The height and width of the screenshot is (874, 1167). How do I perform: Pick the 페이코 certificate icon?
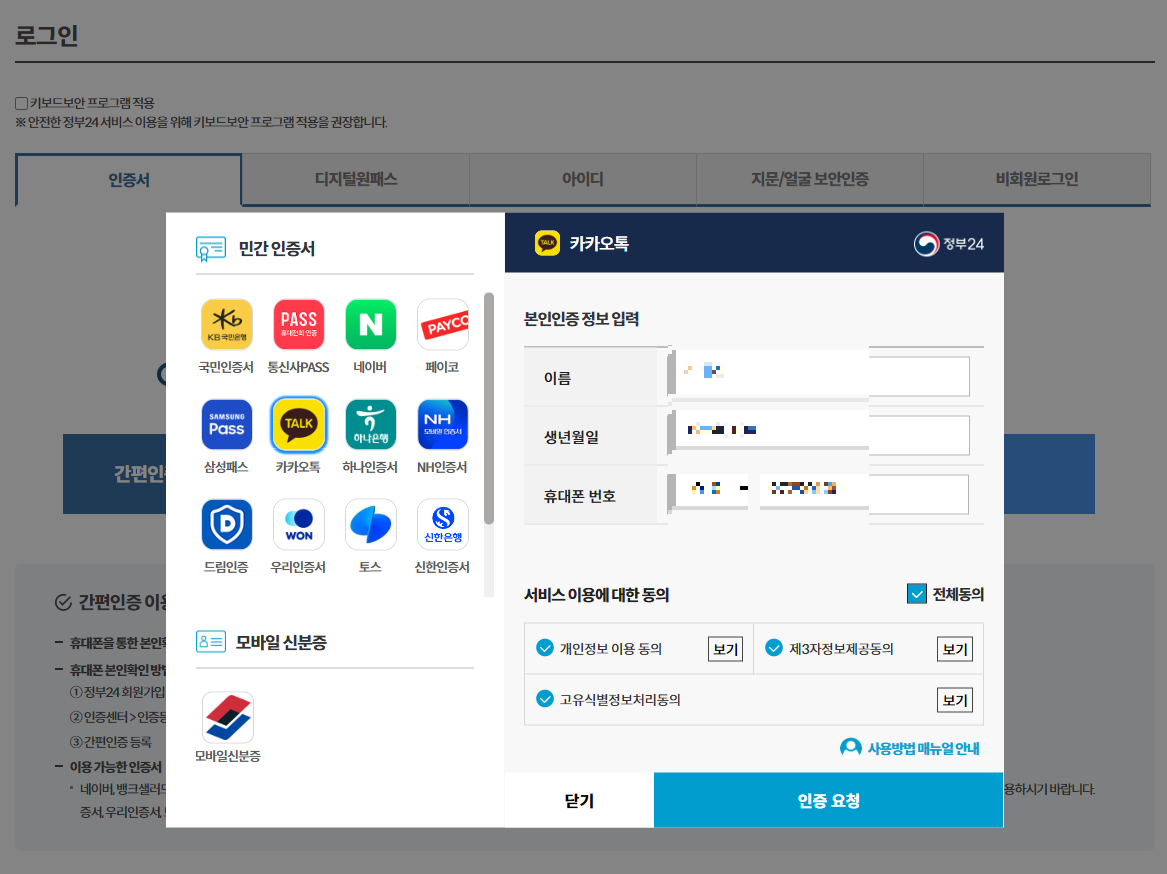click(443, 325)
